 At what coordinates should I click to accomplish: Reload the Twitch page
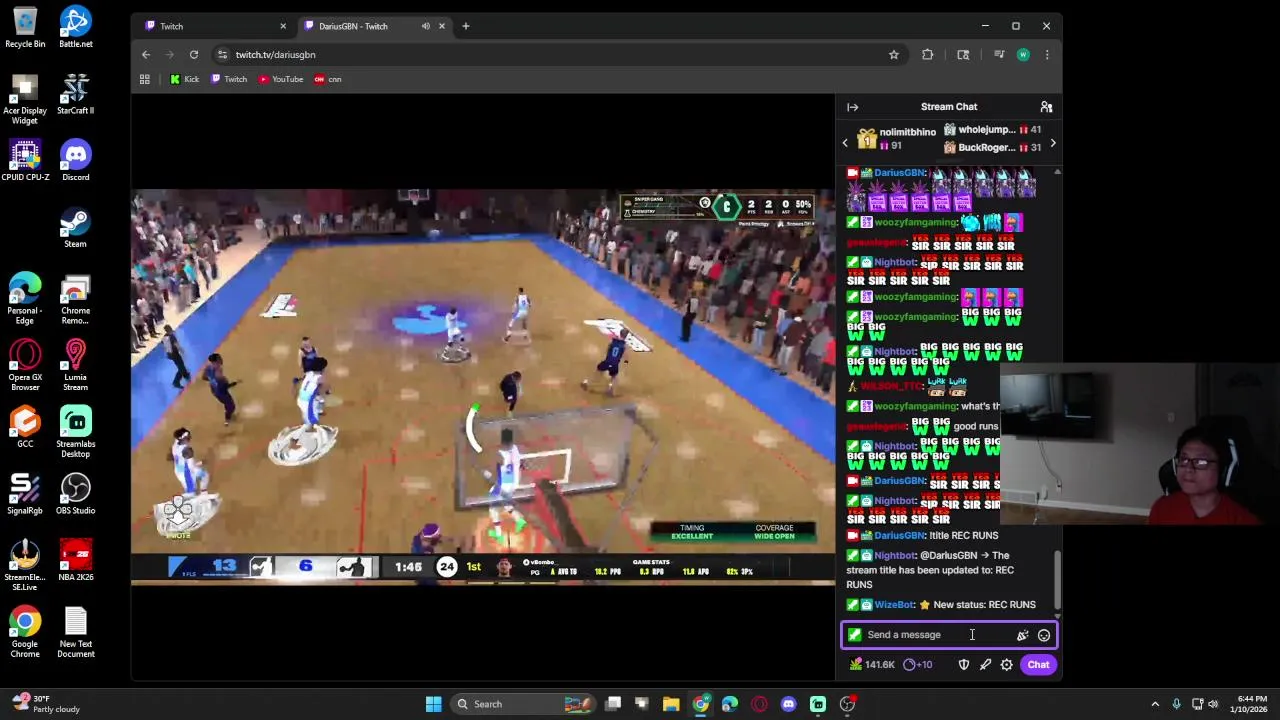(x=194, y=55)
